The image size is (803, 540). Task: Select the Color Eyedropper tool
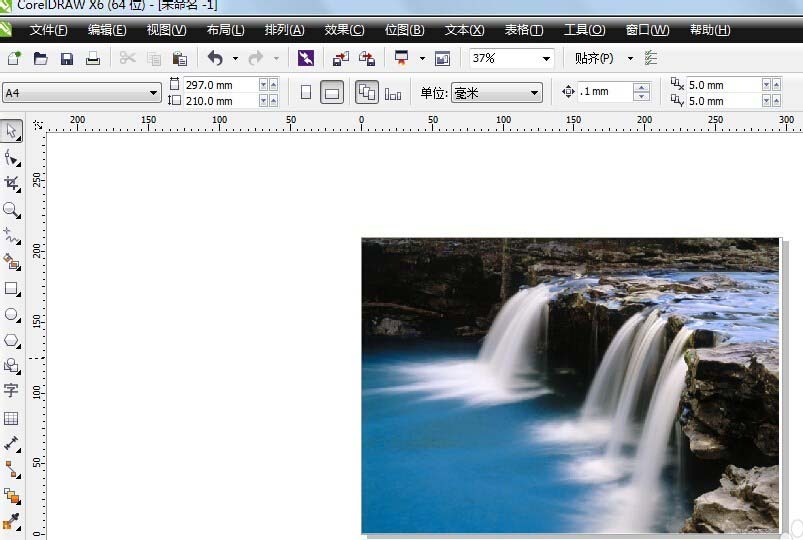coord(11,522)
